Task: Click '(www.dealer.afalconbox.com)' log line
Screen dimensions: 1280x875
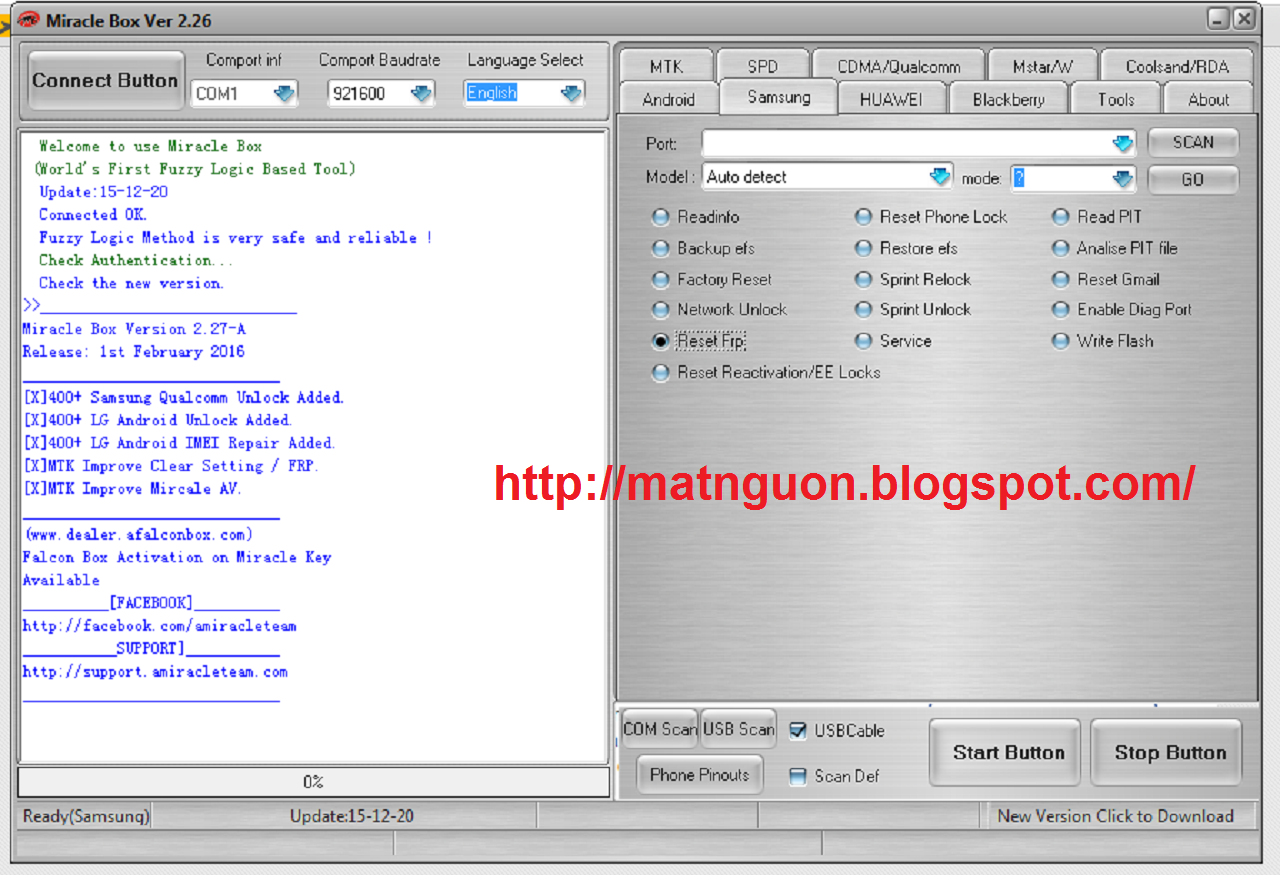Action: pyautogui.click(x=138, y=535)
